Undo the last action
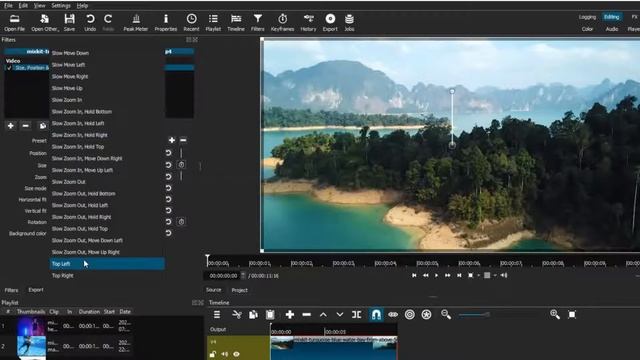This screenshot has width=640, height=360. tap(90, 22)
